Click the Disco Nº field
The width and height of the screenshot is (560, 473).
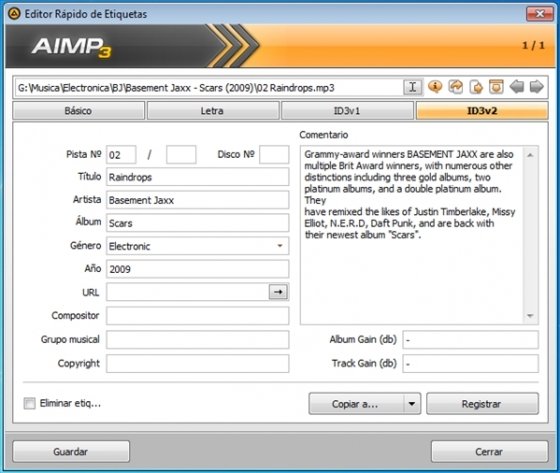(x=274, y=155)
